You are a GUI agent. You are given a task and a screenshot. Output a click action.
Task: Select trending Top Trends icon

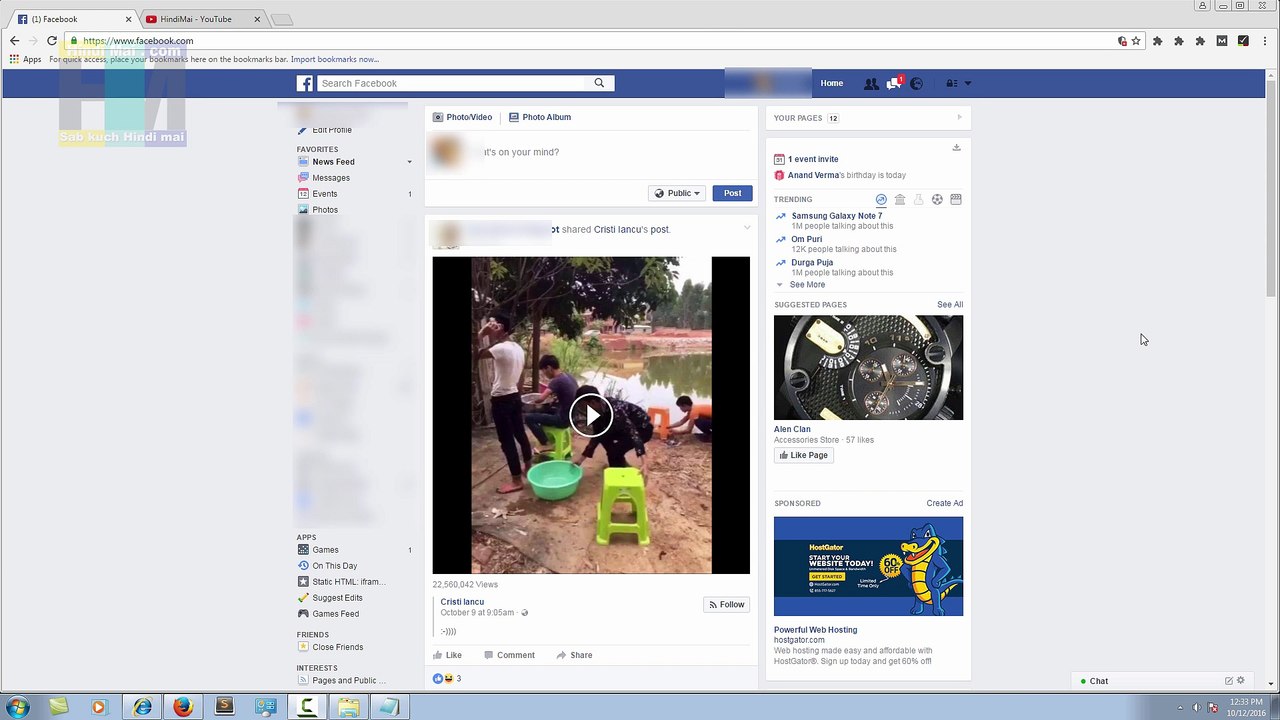[881, 200]
